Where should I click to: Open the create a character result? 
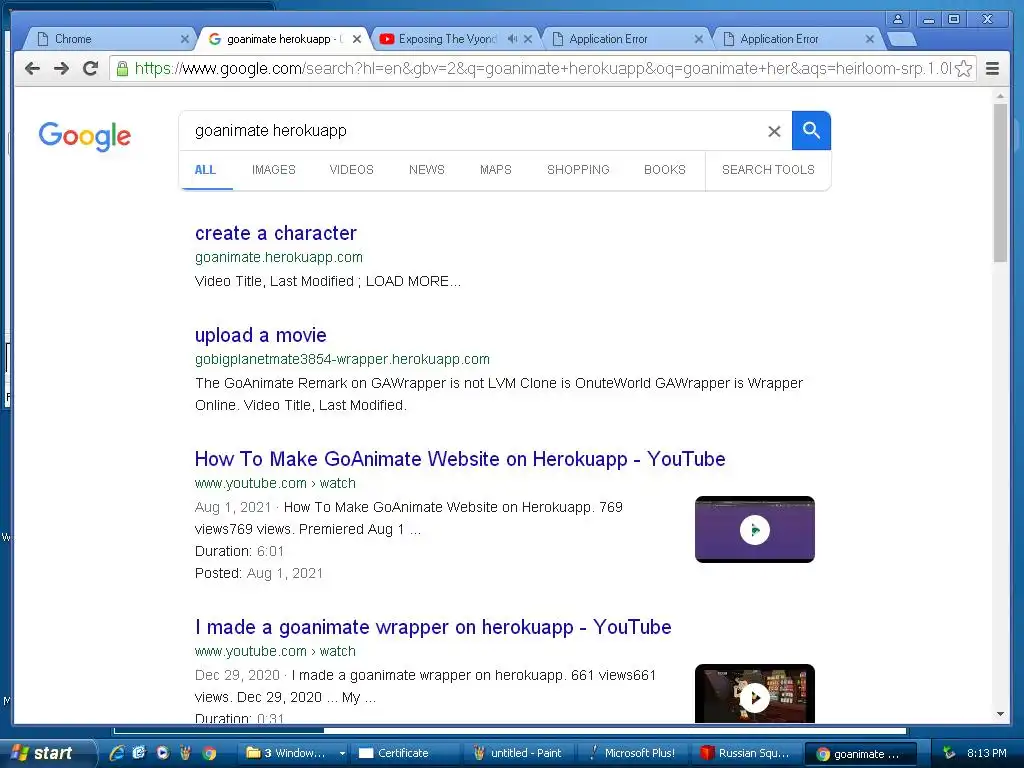click(276, 233)
